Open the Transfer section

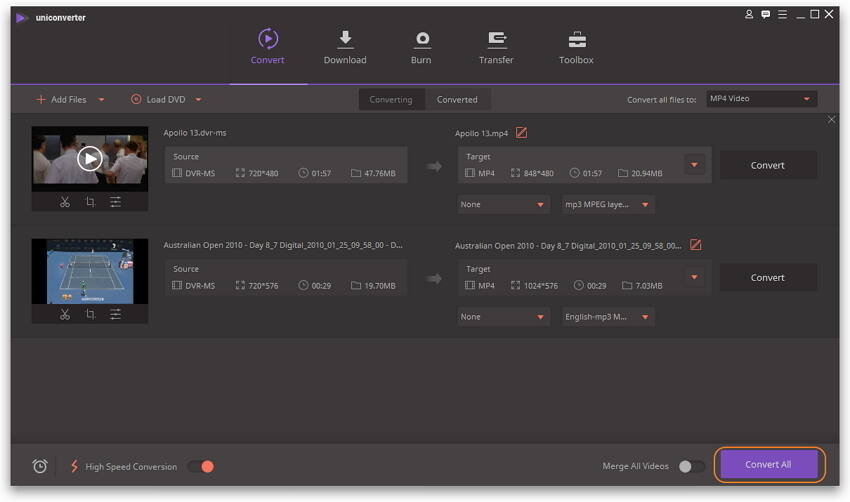[496, 47]
